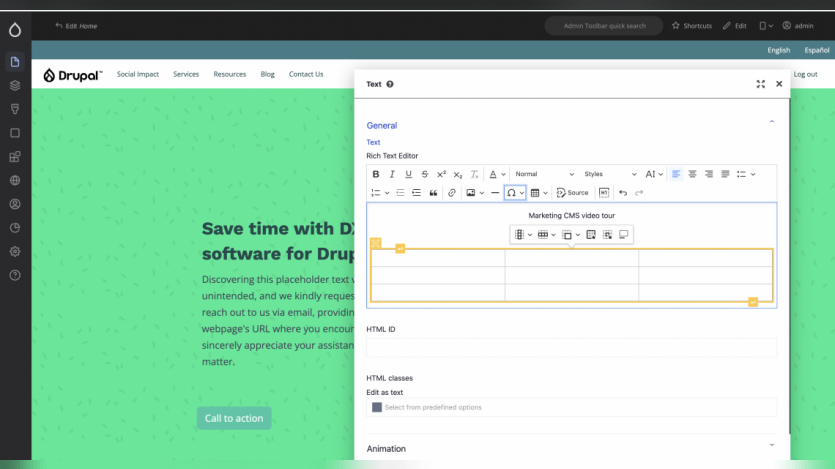Click the Call to action button
The image size is (835, 469).
point(234,418)
